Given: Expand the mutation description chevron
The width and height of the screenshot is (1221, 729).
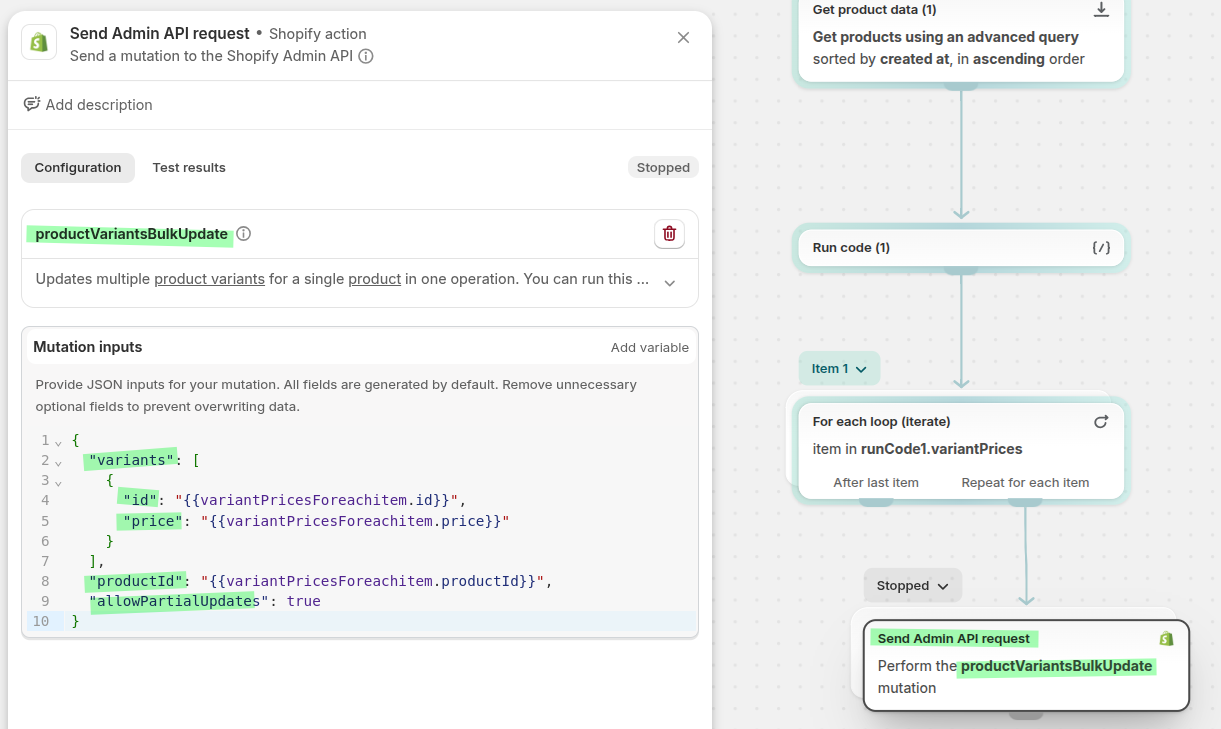Looking at the screenshot, I should pos(670,283).
